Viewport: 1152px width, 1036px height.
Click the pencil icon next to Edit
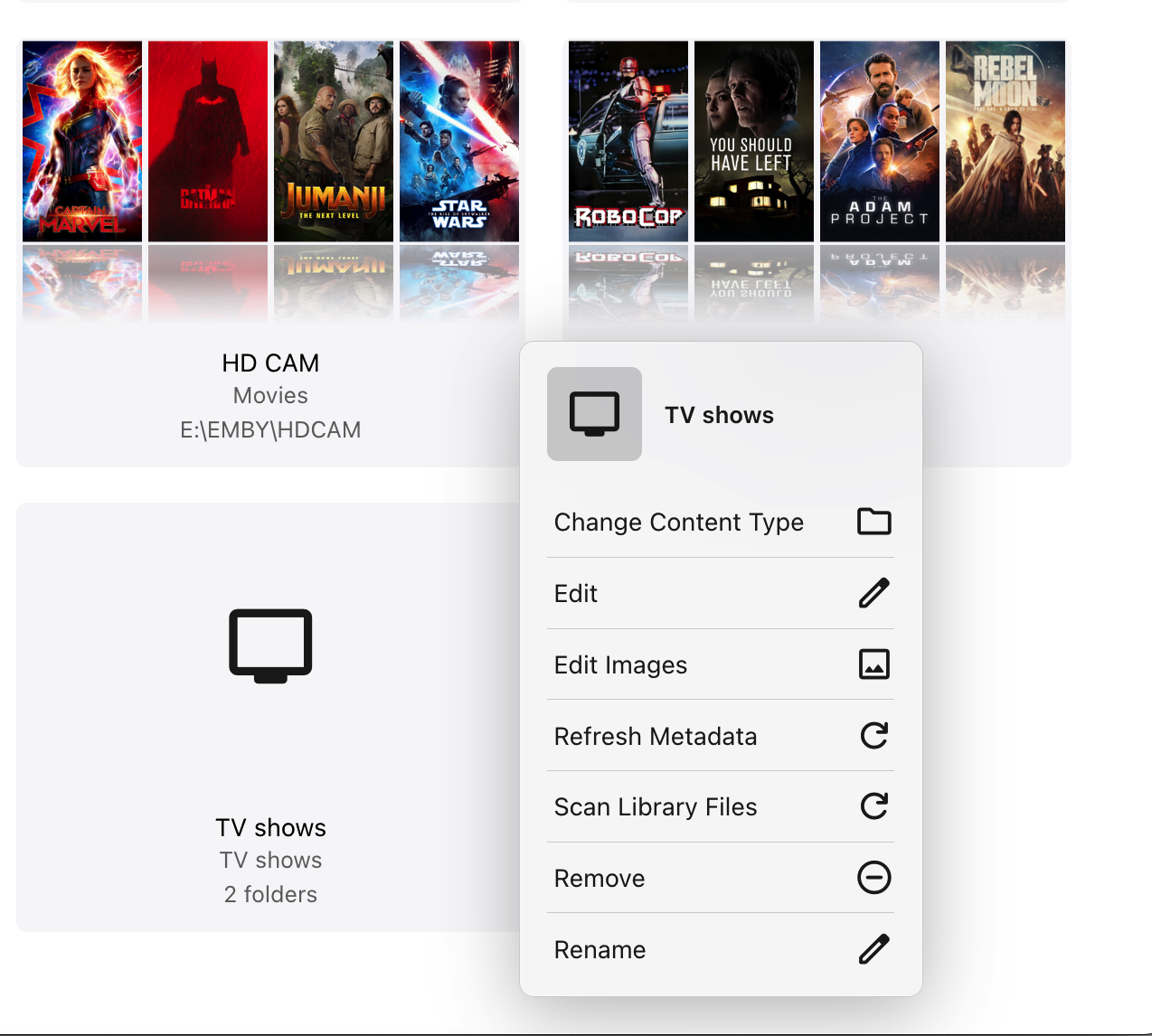pyautogui.click(x=873, y=593)
